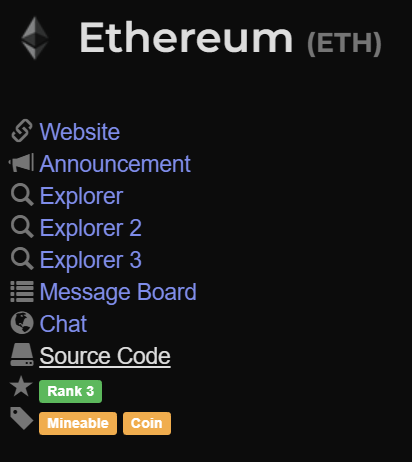
Task: Open the Explorer 2 link
Action: pos(91,228)
